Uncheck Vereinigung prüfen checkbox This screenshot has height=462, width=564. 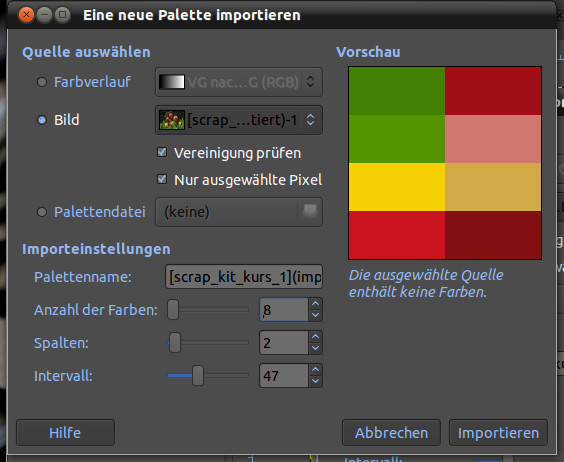[162, 152]
